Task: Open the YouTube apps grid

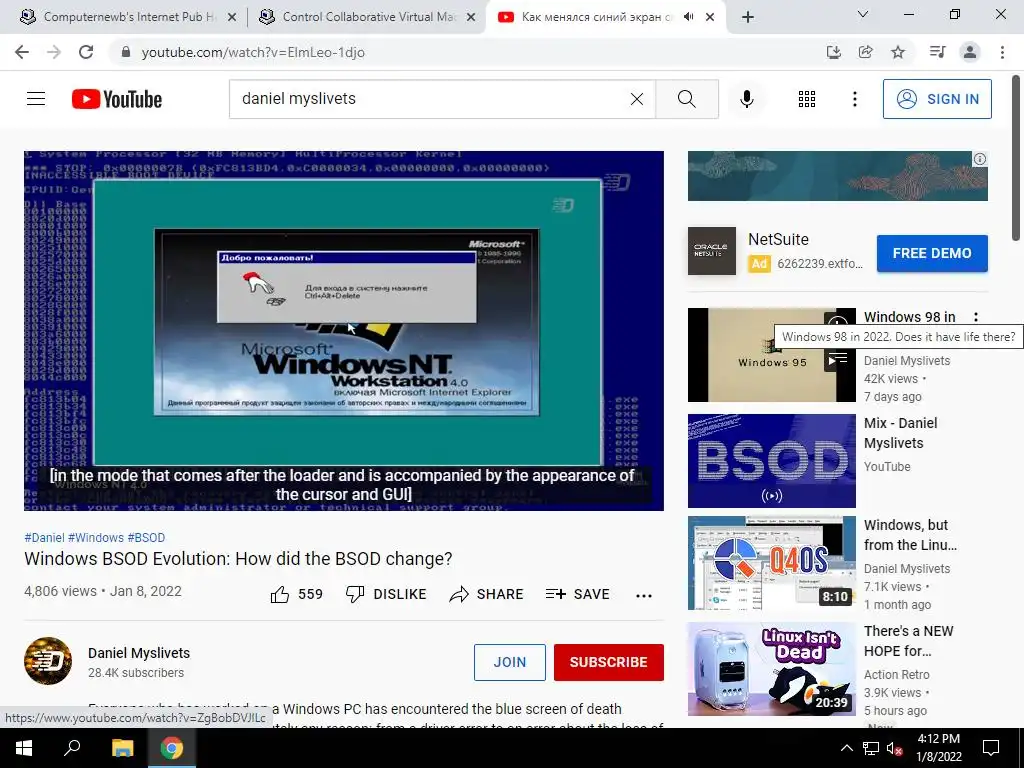Action: [x=807, y=99]
